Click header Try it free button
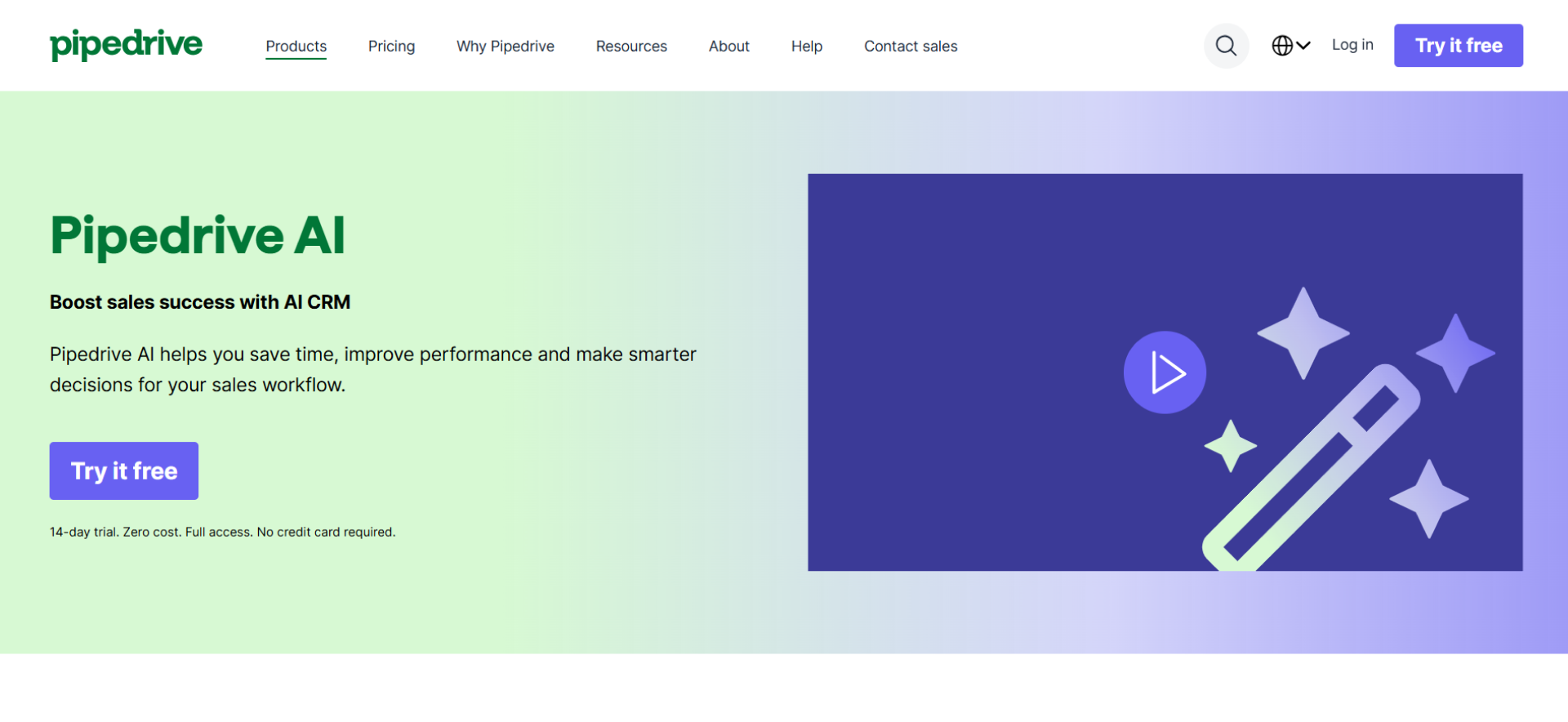Viewport: 1568px width, 722px height. [1458, 46]
